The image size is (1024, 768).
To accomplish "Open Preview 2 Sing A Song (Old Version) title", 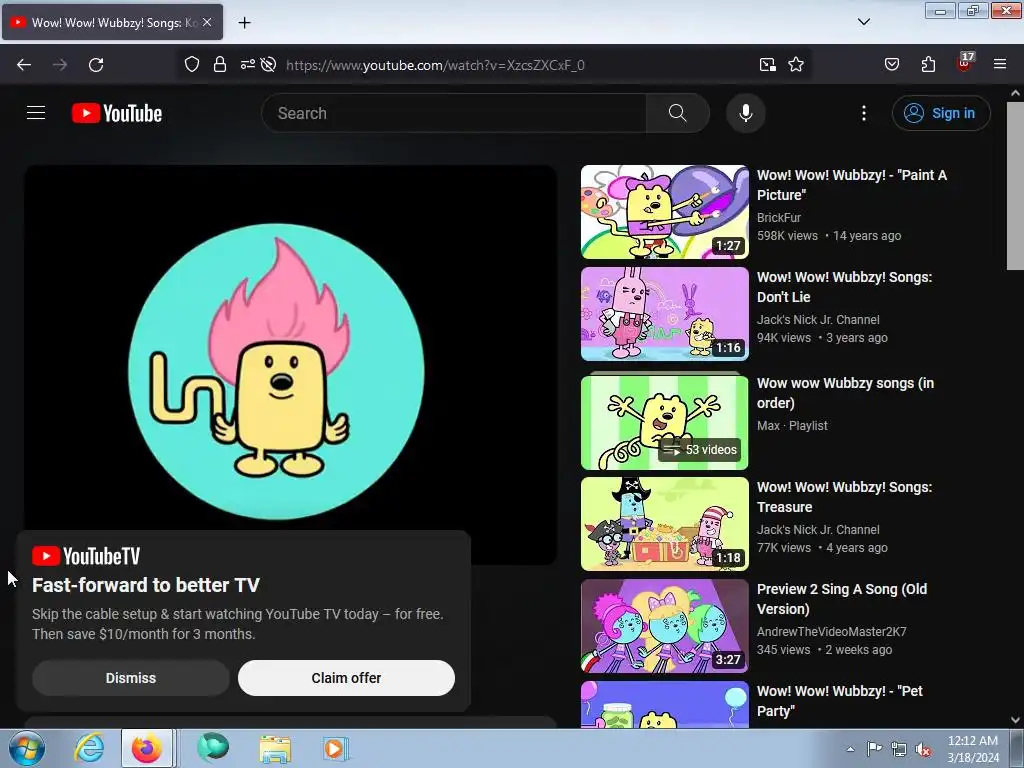I will click(842, 599).
